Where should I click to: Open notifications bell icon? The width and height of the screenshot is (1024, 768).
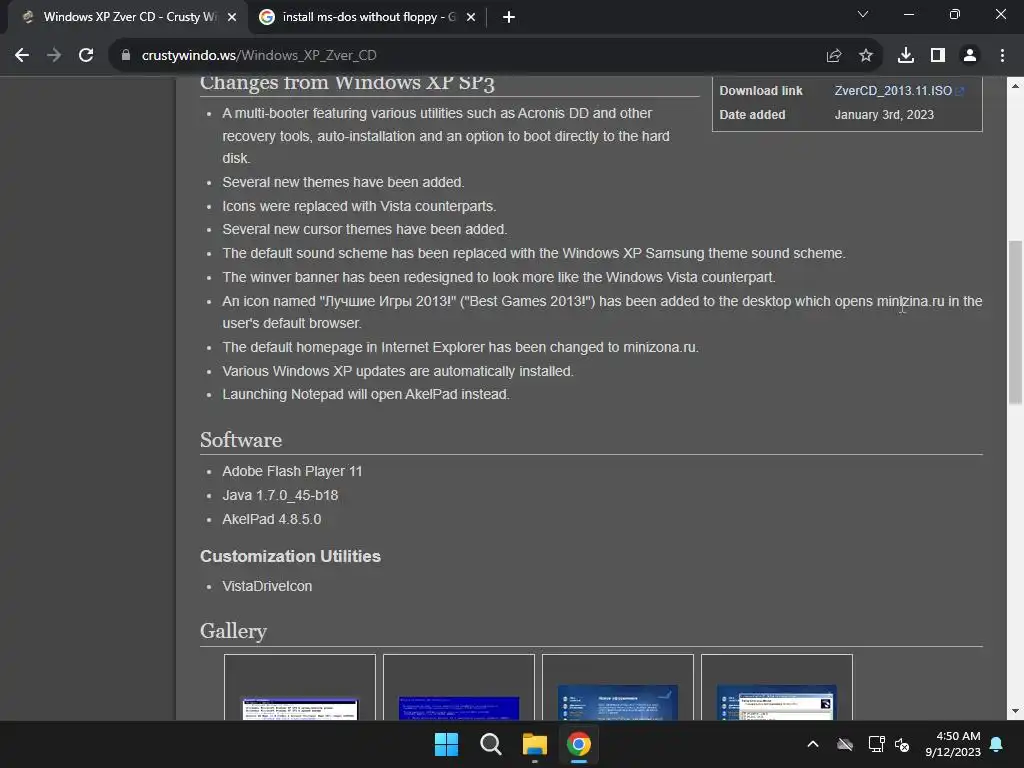click(x=997, y=744)
